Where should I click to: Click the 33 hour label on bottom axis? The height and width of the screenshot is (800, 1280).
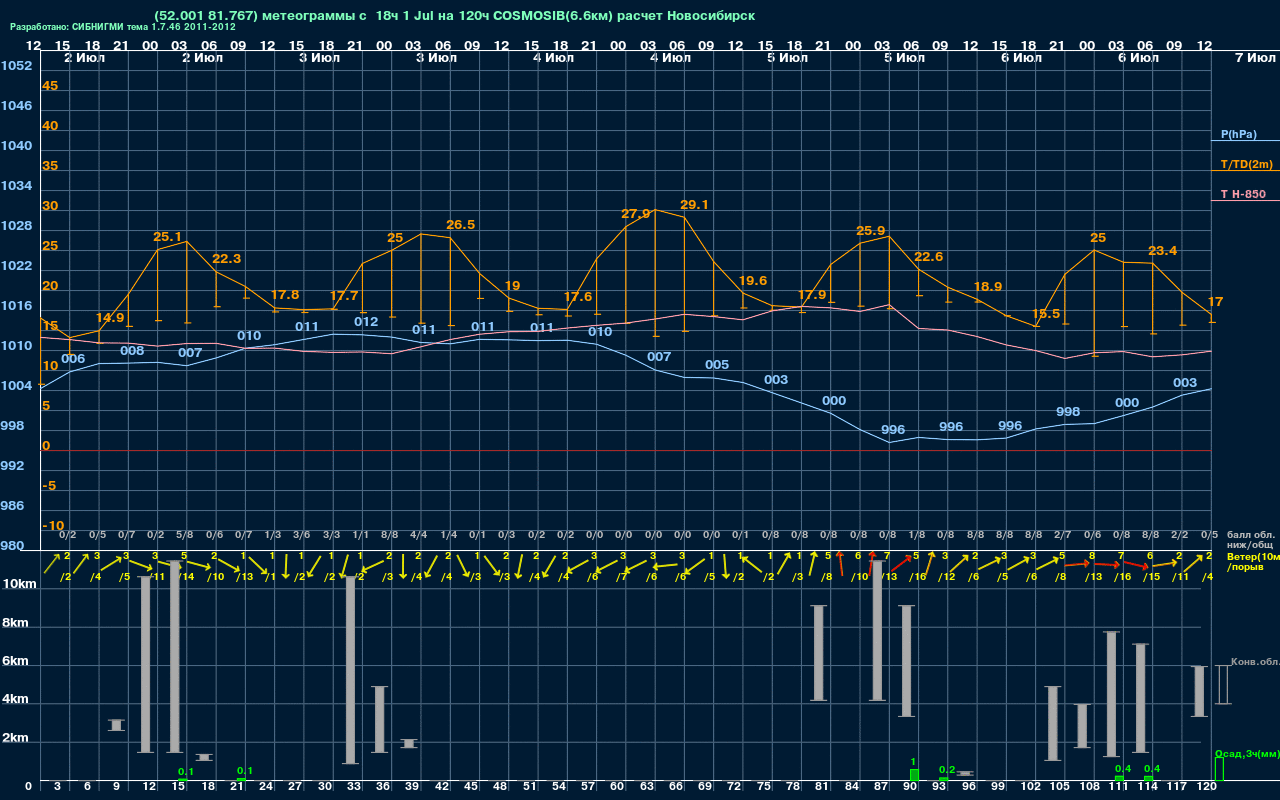pyautogui.click(x=354, y=787)
